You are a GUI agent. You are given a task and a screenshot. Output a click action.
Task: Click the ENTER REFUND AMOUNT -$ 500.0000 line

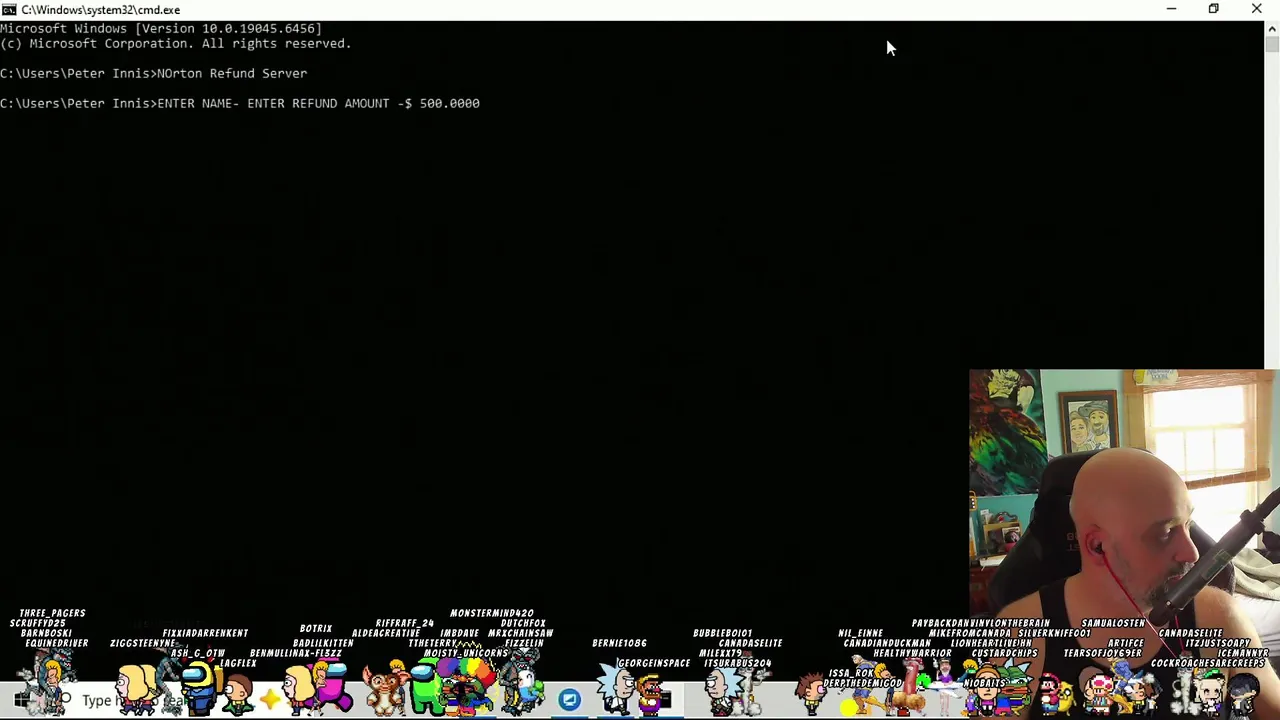[x=240, y=104]
